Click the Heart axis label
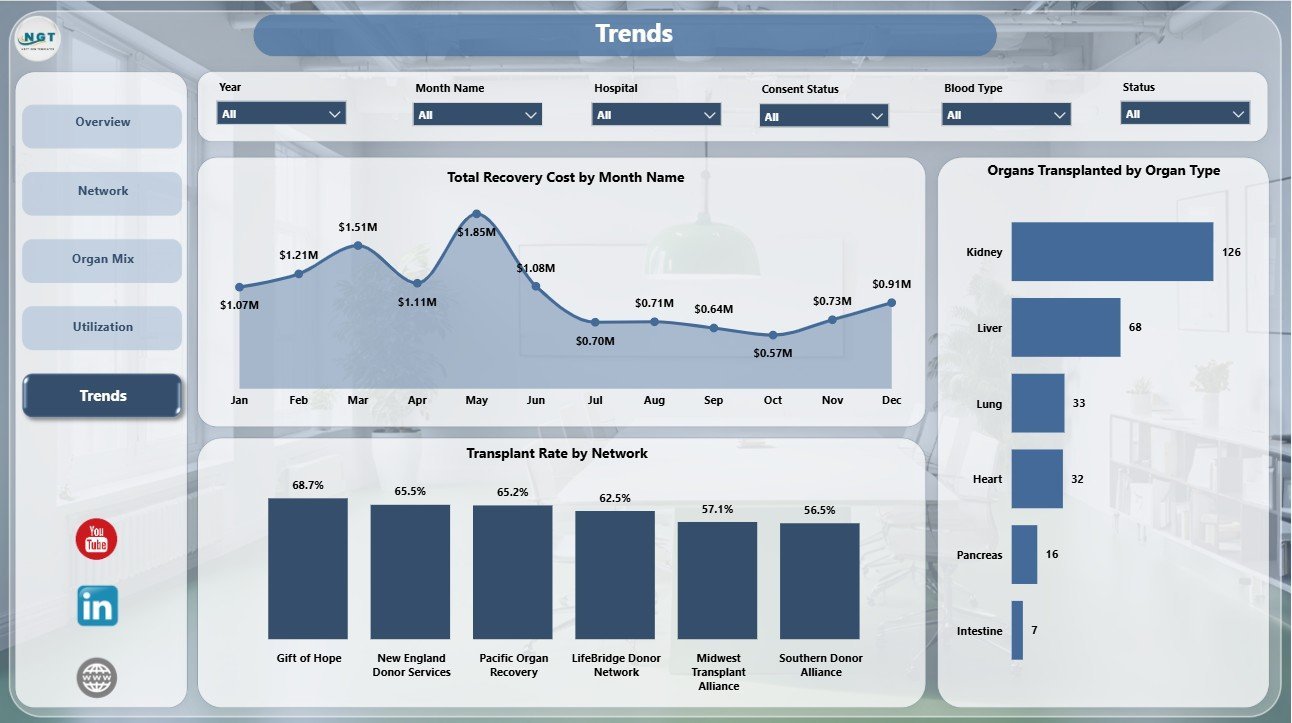The image size is (1292, 723). click(988, 479)
